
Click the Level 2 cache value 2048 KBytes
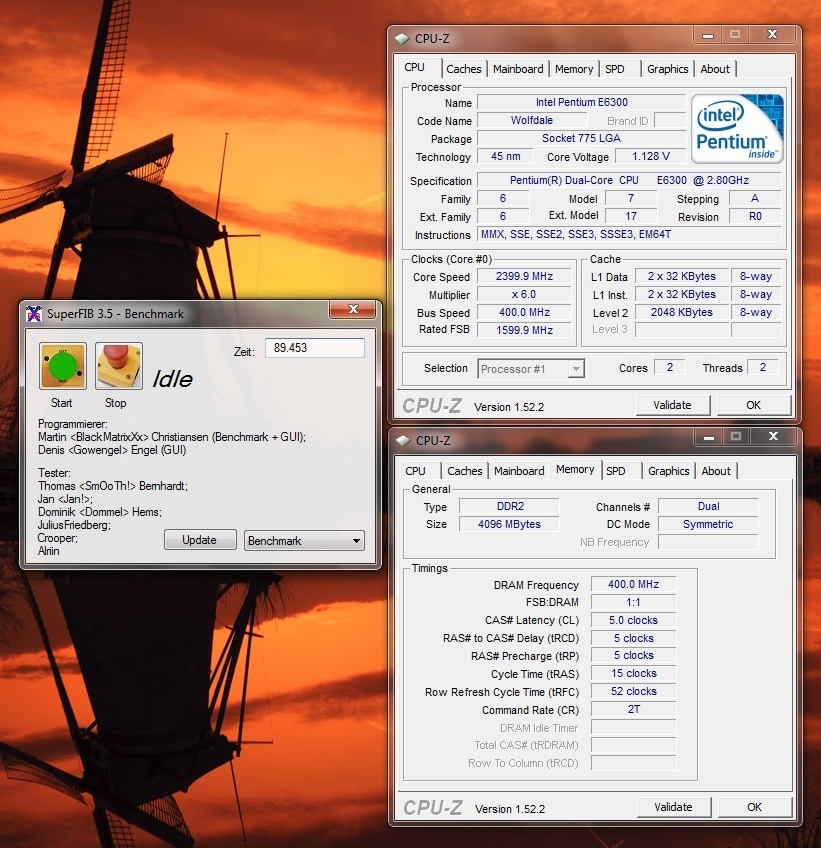tap(681, 312)
